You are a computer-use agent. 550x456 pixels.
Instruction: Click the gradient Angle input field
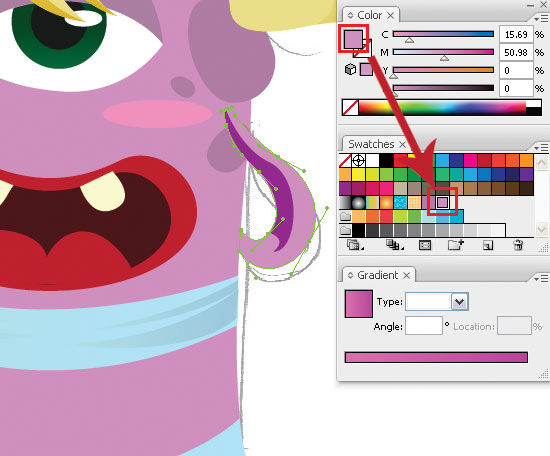(x=424, y=326)
